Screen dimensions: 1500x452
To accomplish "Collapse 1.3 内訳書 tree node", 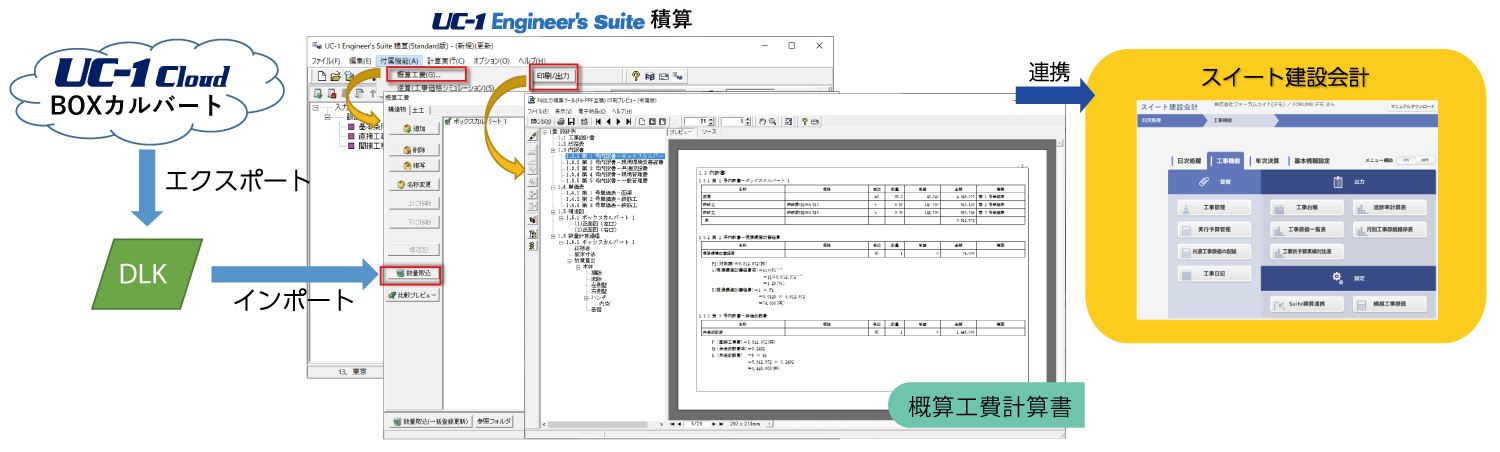I will pyautogui.click(x=553, y=150).
